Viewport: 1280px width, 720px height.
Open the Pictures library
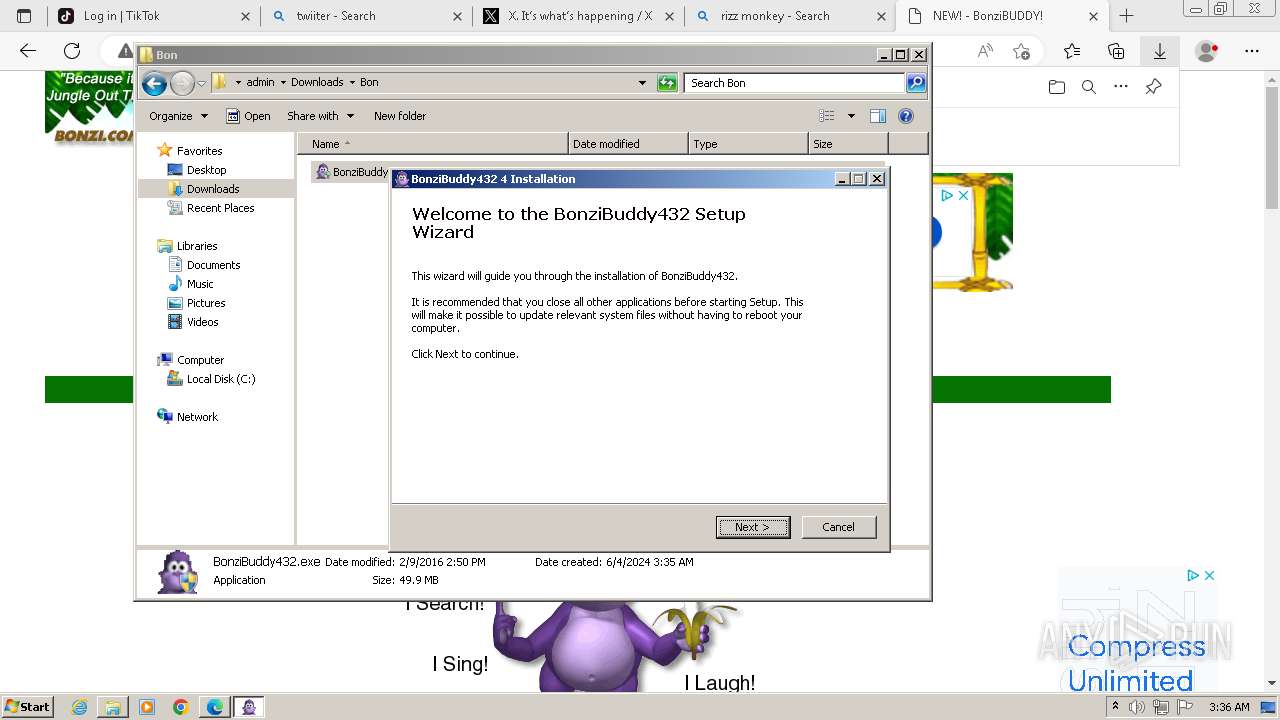pyautogui.click(x=206, y=303)
